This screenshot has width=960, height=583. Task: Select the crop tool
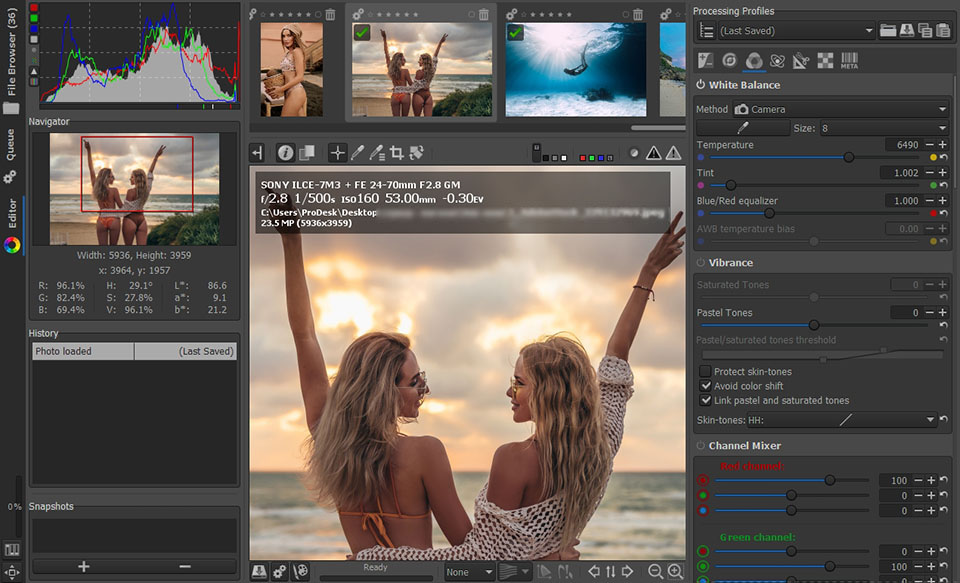coord(397,152)
